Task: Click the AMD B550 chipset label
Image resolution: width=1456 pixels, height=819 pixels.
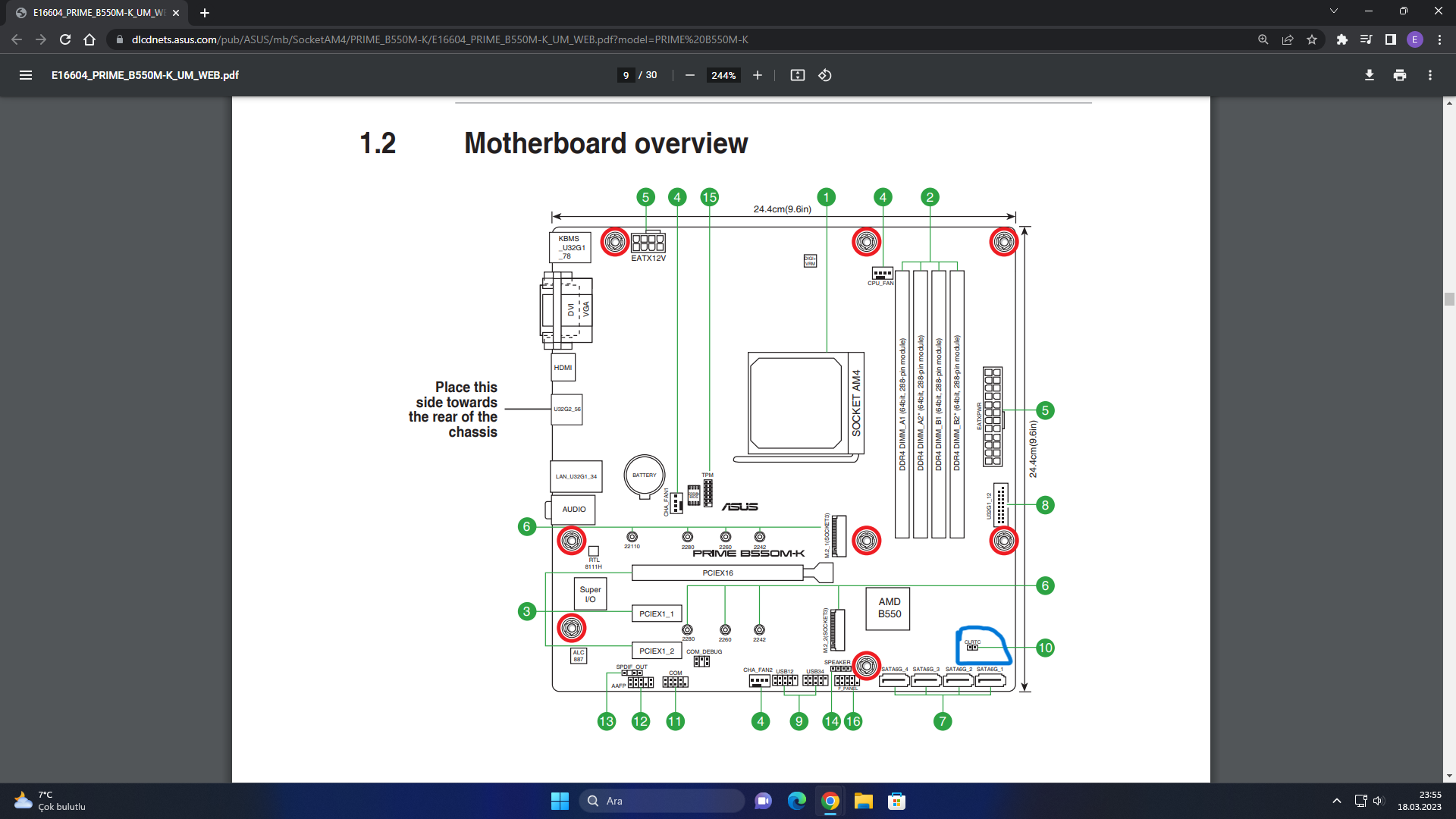Action: [x=890, y=608]
